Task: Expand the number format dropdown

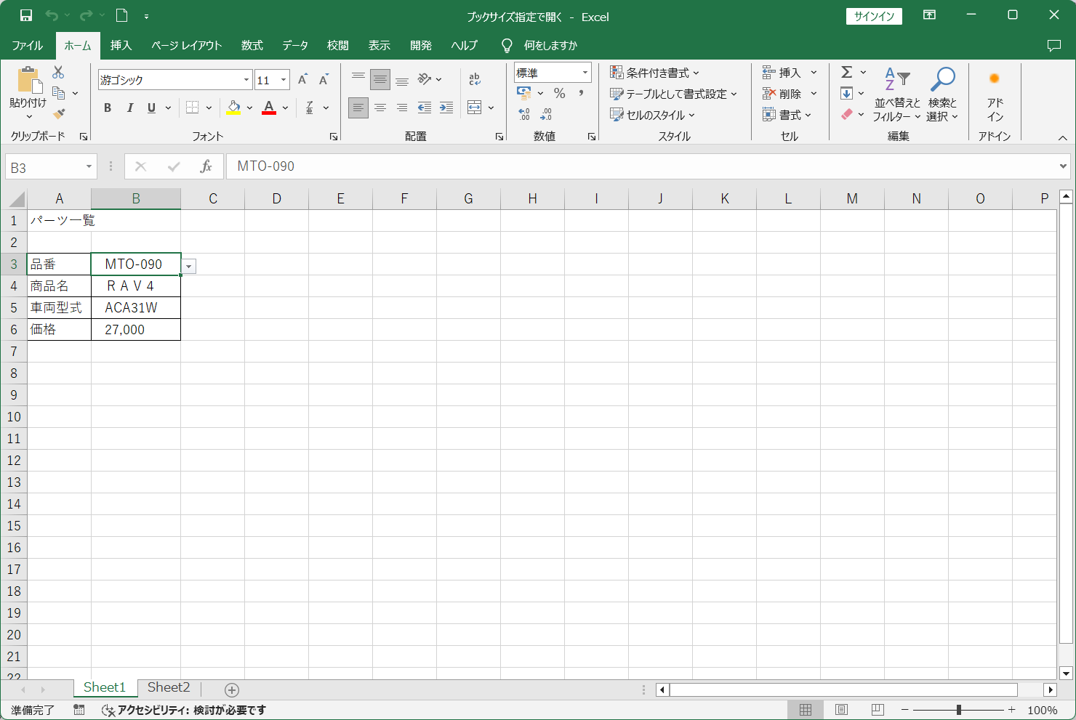Action: click(x=585, y=73)
